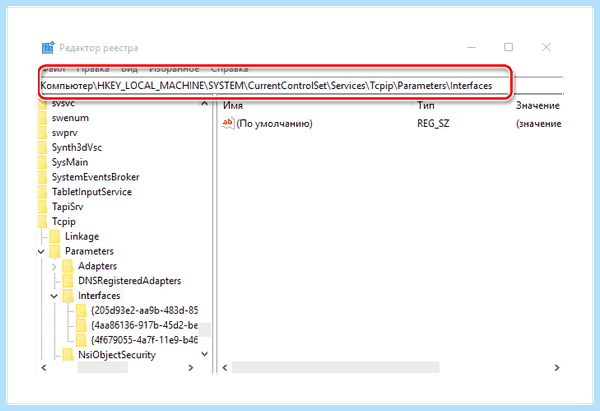
Task: Click the tree pane horizontal scrollbar thumb
Action: click(103, 368)
